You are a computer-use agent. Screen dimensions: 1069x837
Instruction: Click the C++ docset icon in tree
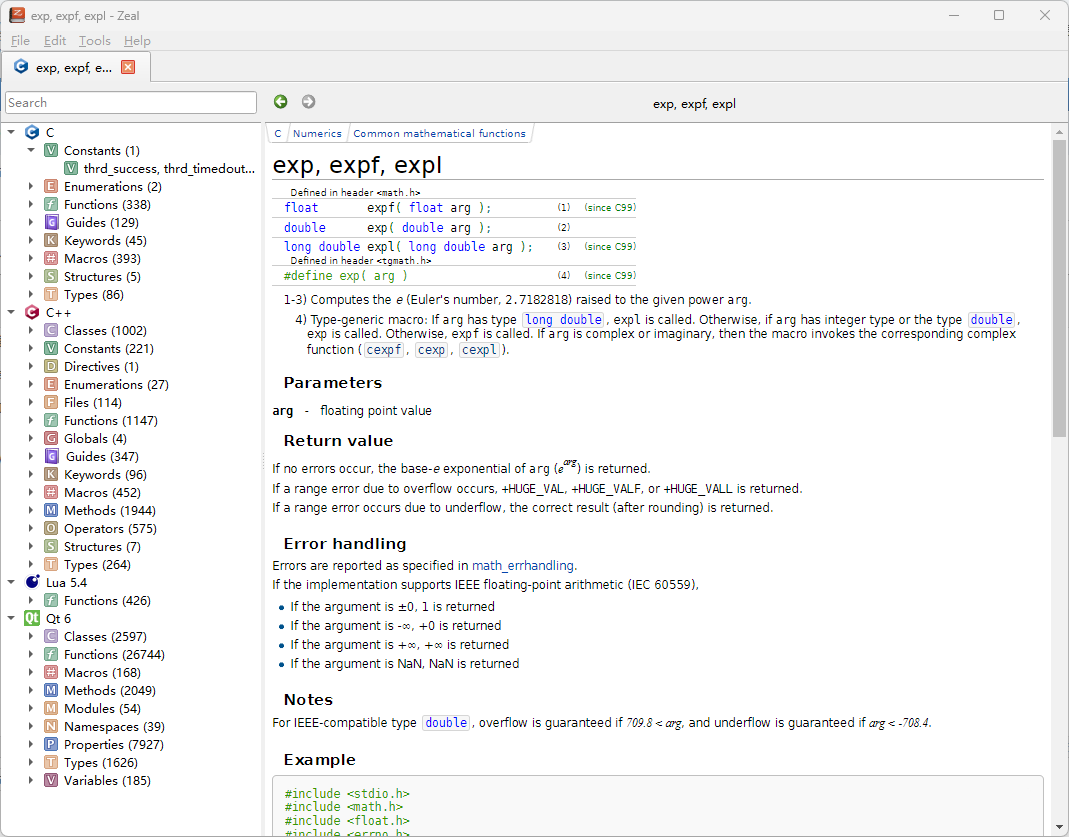(x=31, y=312)
